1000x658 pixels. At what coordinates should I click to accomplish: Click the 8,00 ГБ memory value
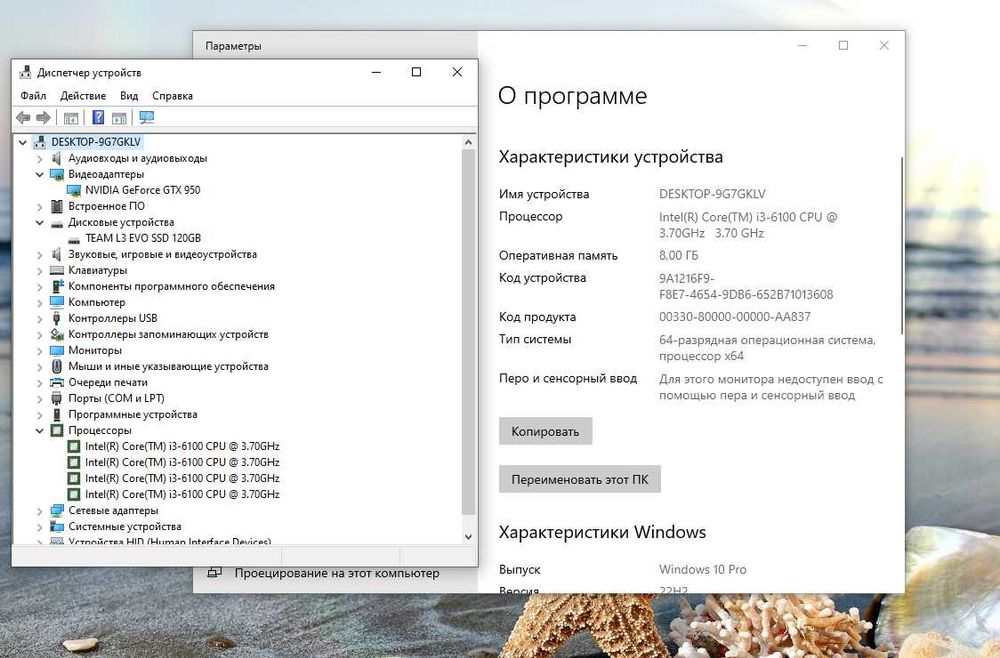(x=679, y=256)
